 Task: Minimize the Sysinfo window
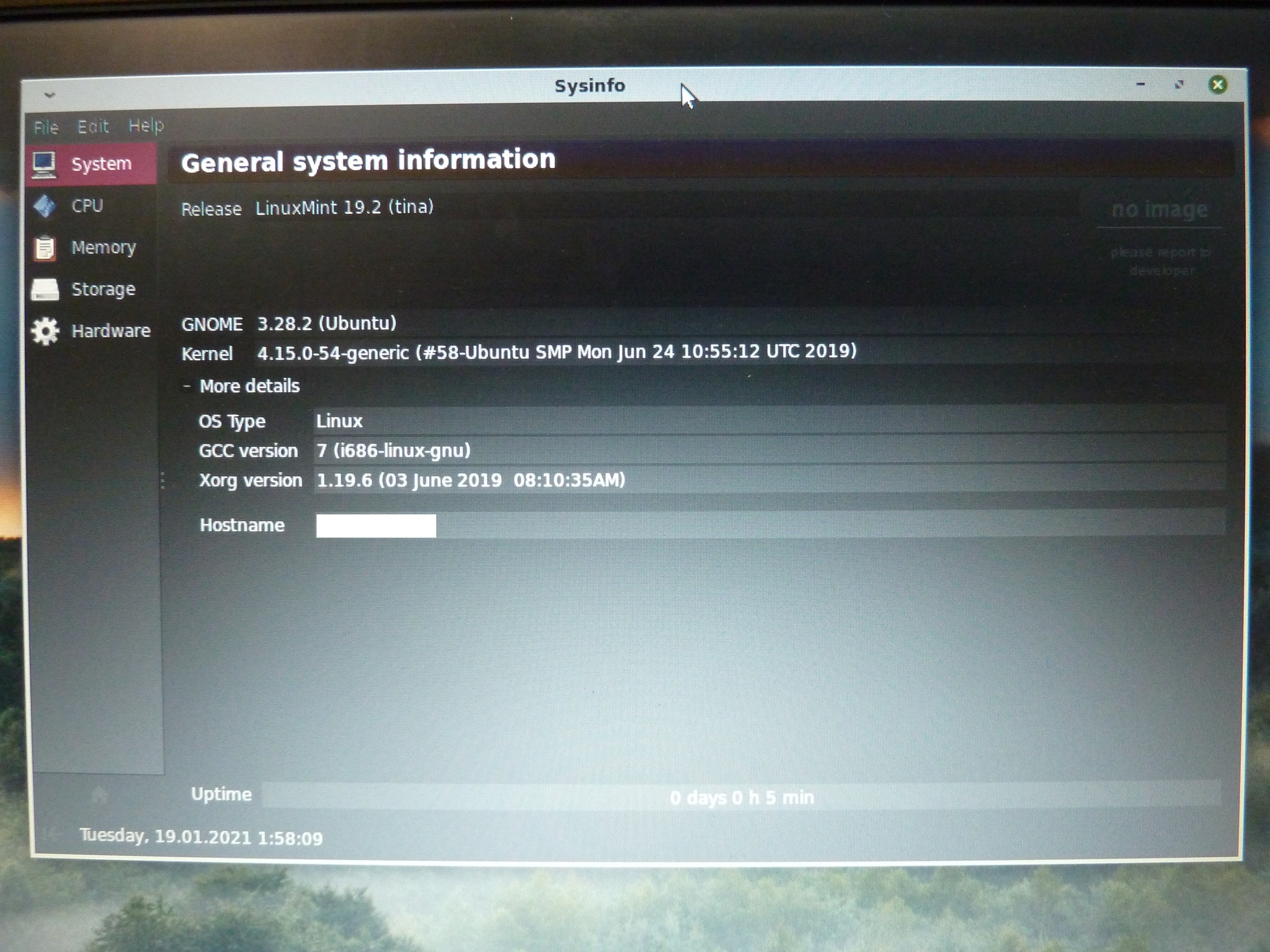pos(1140,85)
